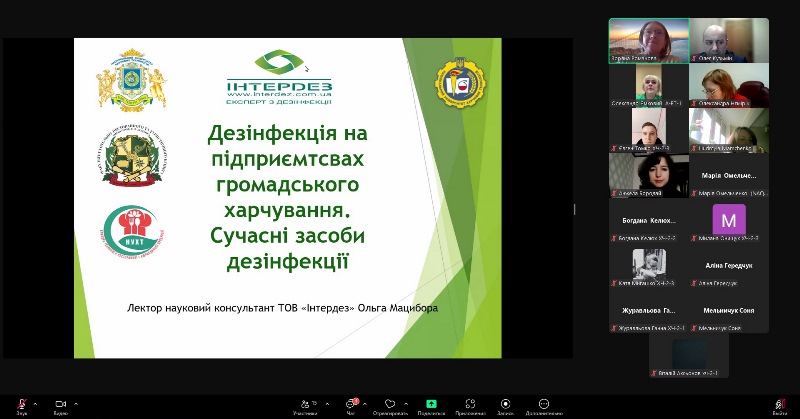Start recording with the Запись icon
Screen dimensions: 800x419
click(x=506, y=404)
